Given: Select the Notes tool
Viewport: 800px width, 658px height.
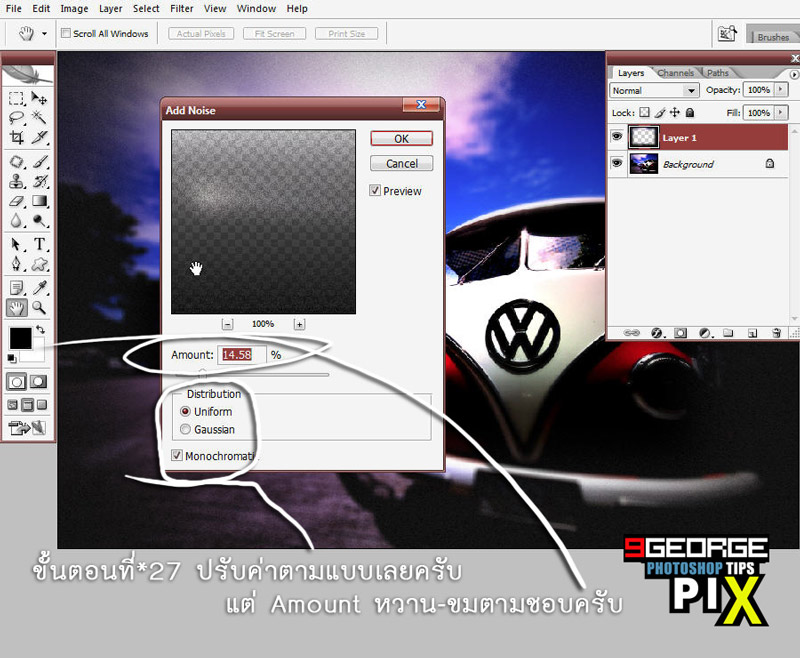Looking at the screenshot, I should click(x=16, y=288).
